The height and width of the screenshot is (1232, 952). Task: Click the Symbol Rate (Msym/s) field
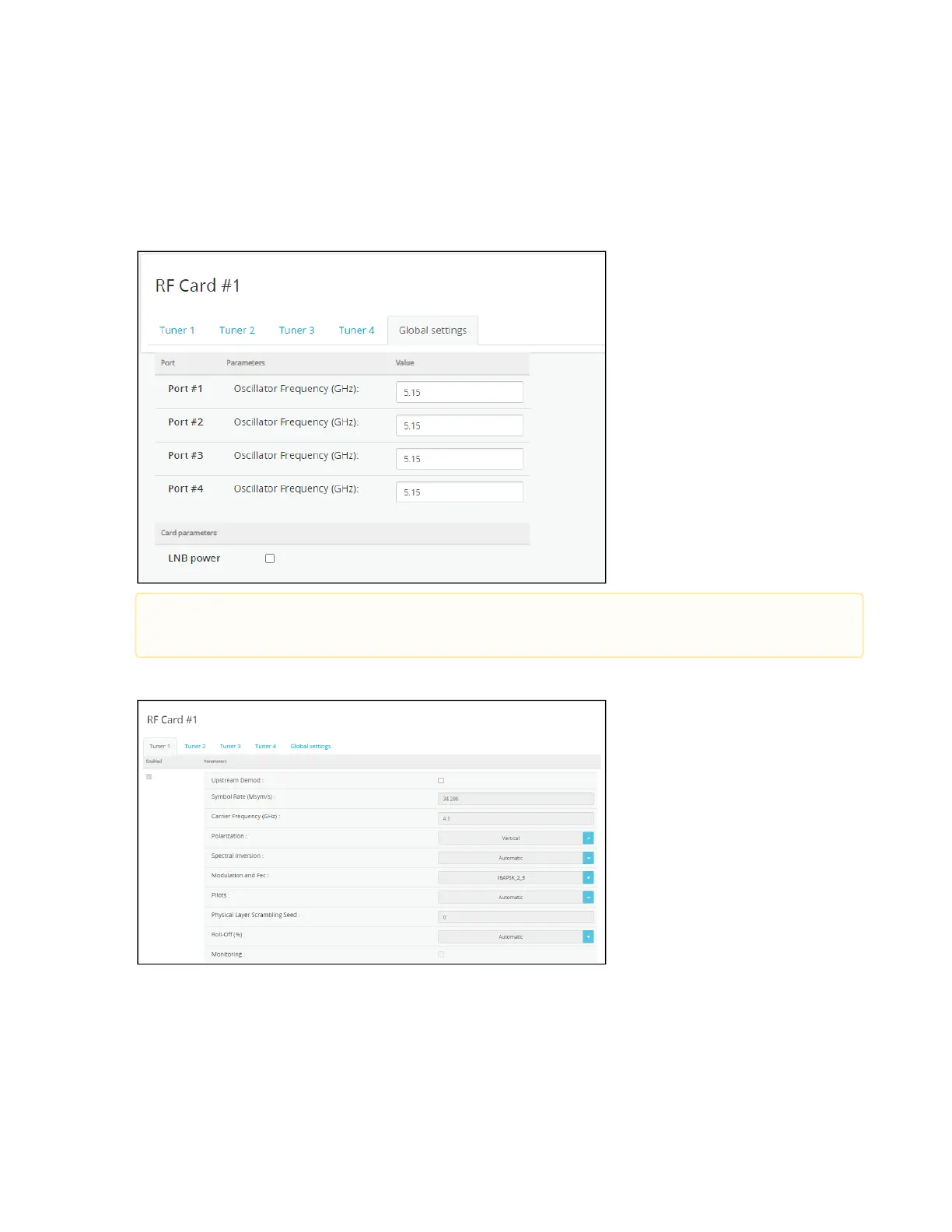tap(516, 799)
